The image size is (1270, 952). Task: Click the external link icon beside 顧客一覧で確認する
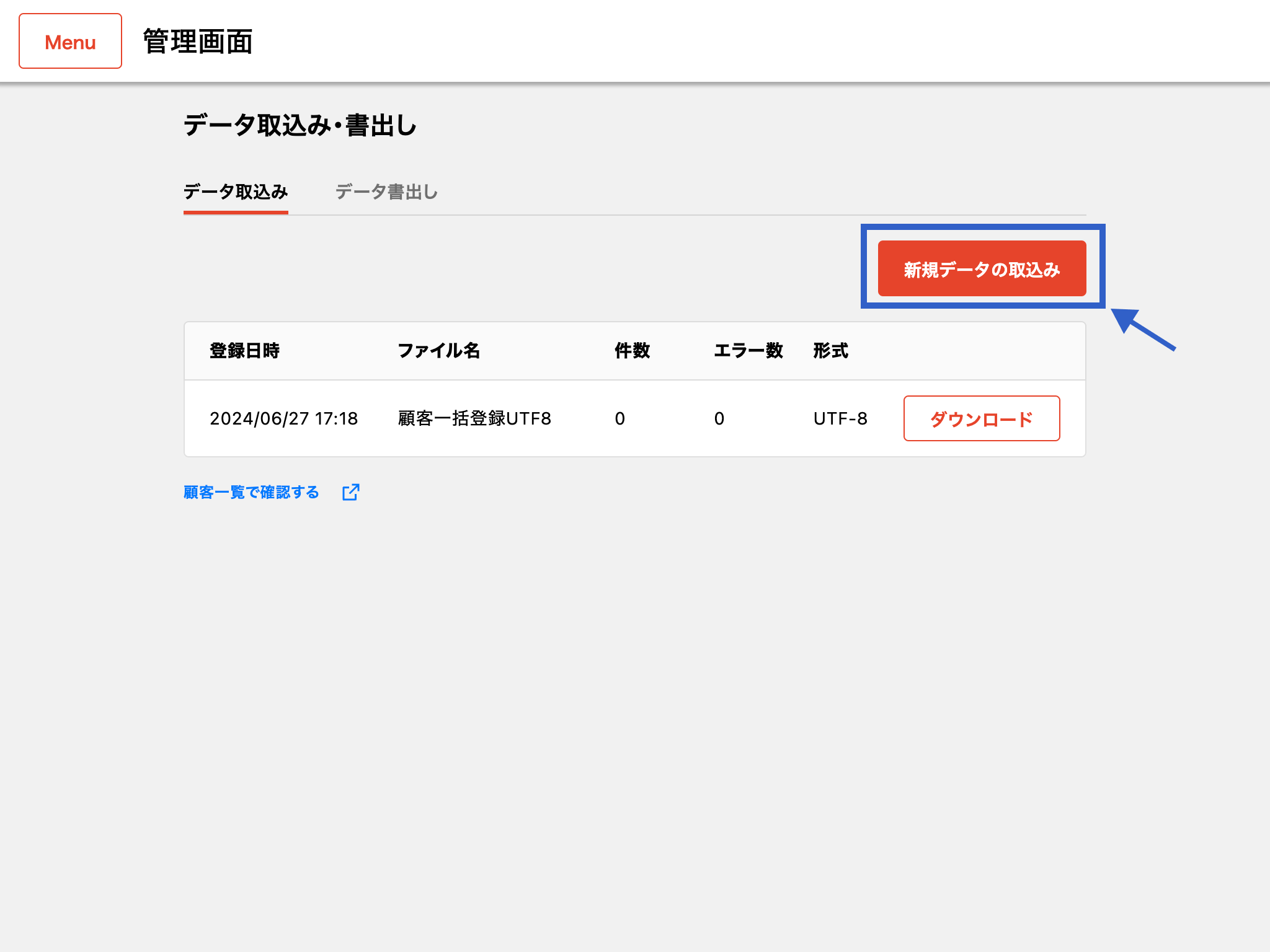coord(351,492)
